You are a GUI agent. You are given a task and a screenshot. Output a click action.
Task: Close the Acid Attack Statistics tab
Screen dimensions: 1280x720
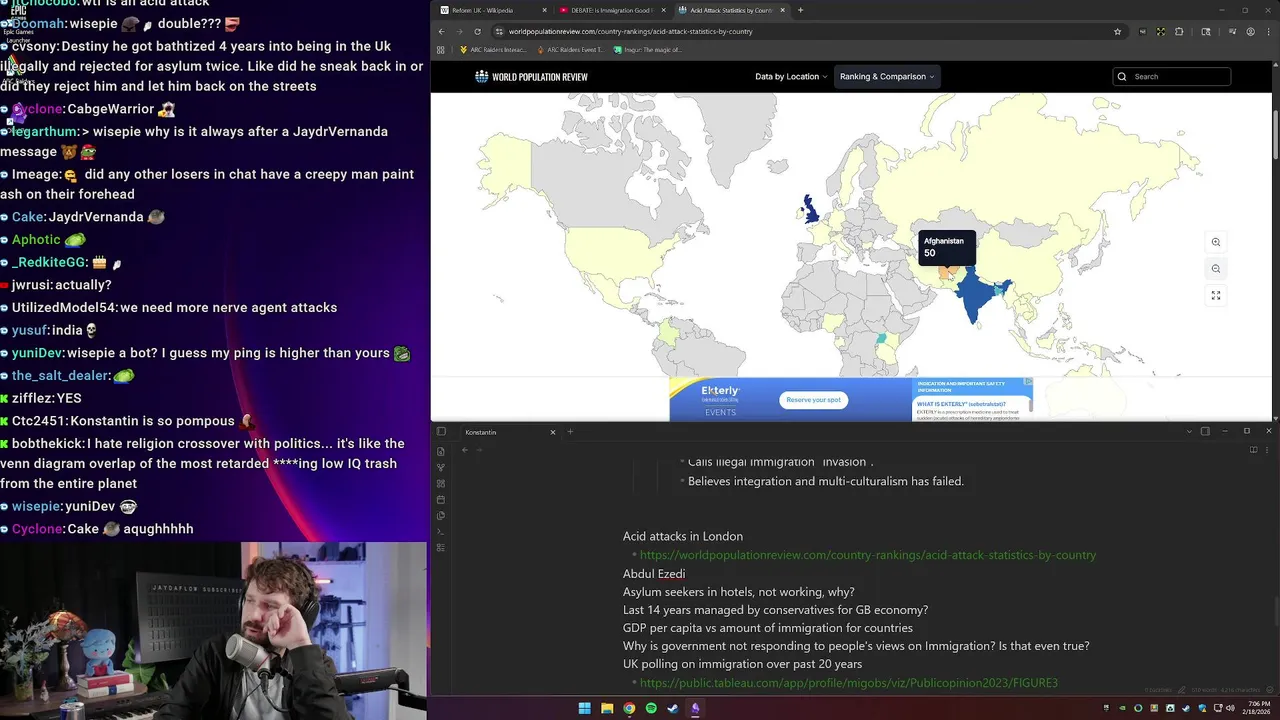click(783, 10)
